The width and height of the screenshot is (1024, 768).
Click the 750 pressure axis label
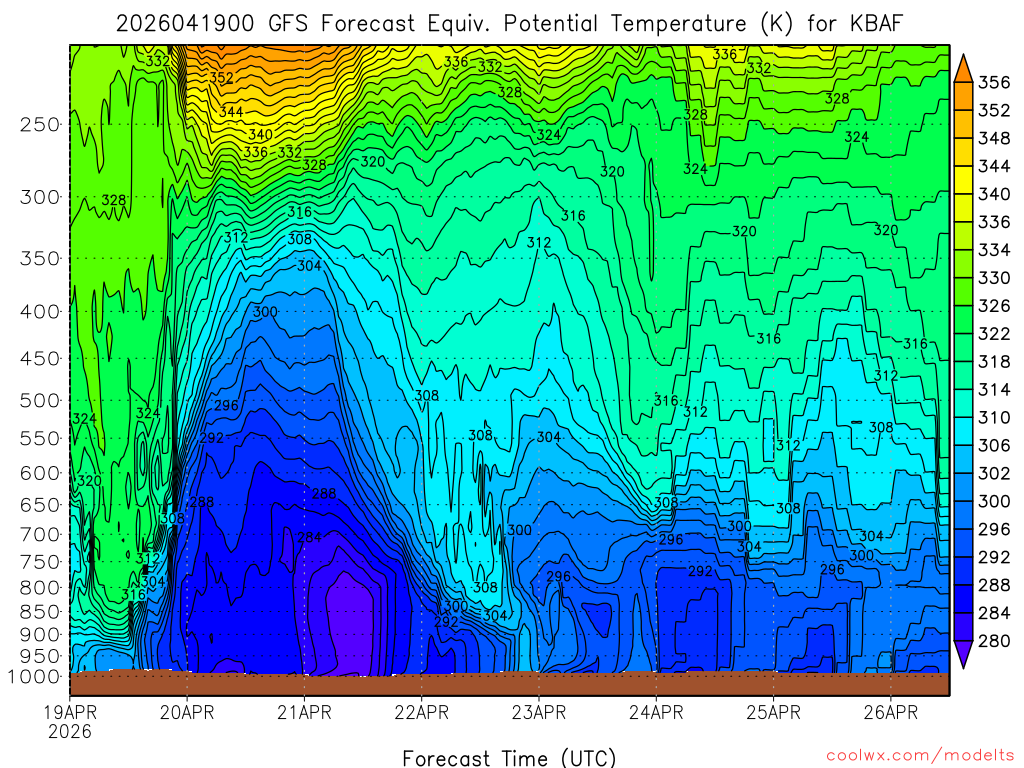pyautogui.click(x=40, y=562)
